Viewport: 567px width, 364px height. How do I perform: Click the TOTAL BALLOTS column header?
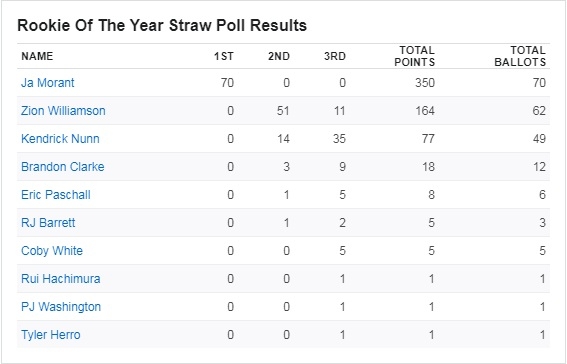[520, 56]
